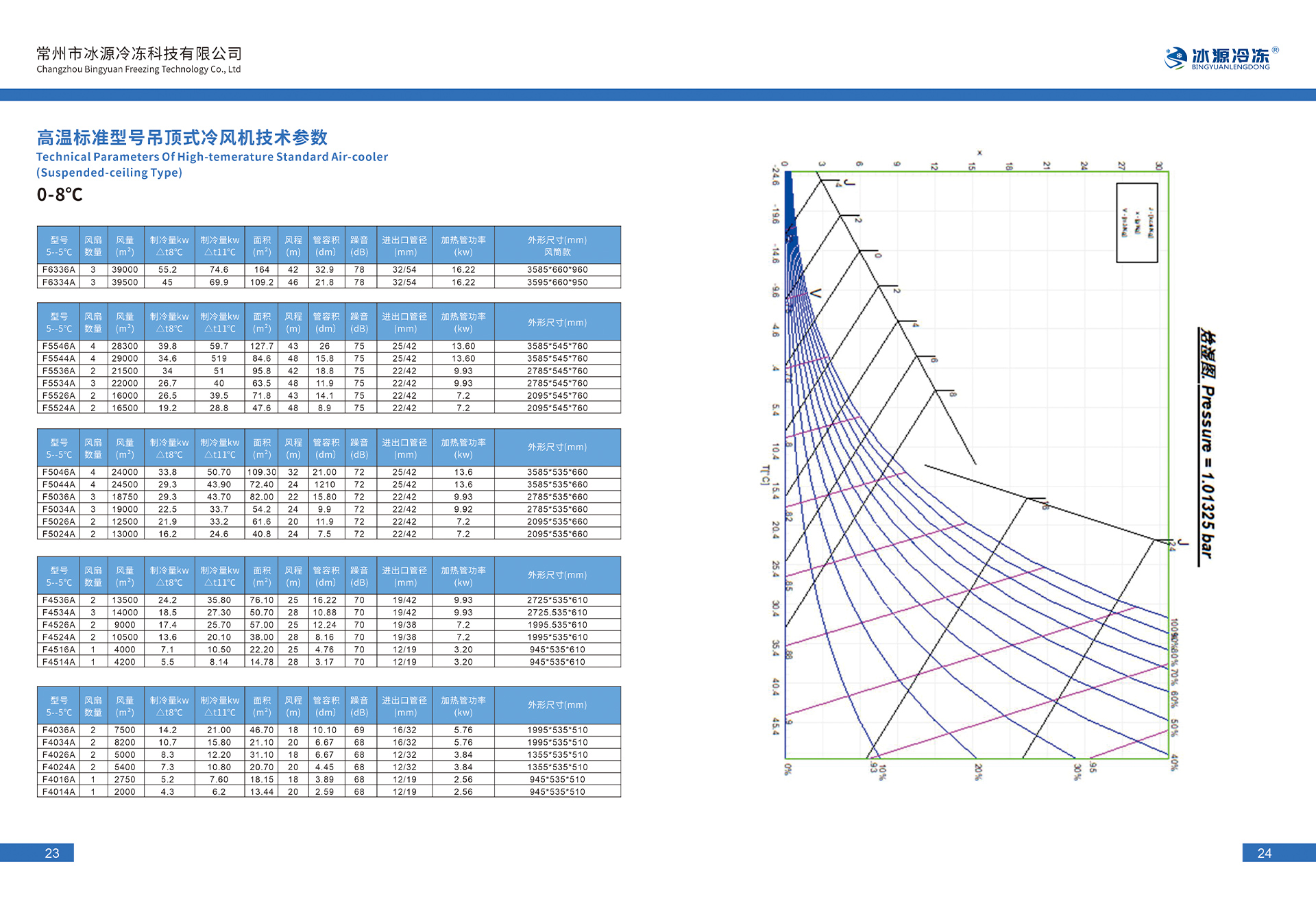The image size is (1316, 899).
Task: Click dimension 3595*660*950 for F6334A
Action: pos(557,282)
